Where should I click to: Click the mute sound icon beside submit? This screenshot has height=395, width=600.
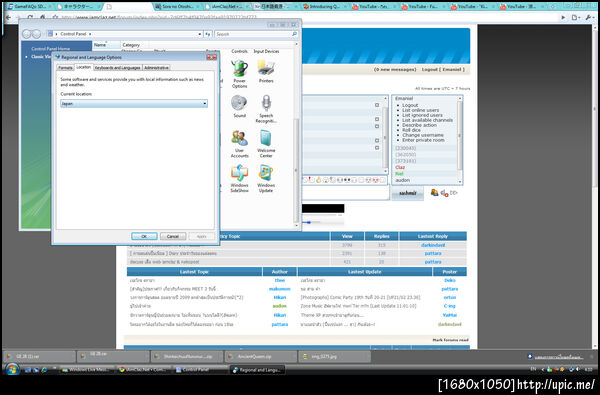tap(444, 193)
